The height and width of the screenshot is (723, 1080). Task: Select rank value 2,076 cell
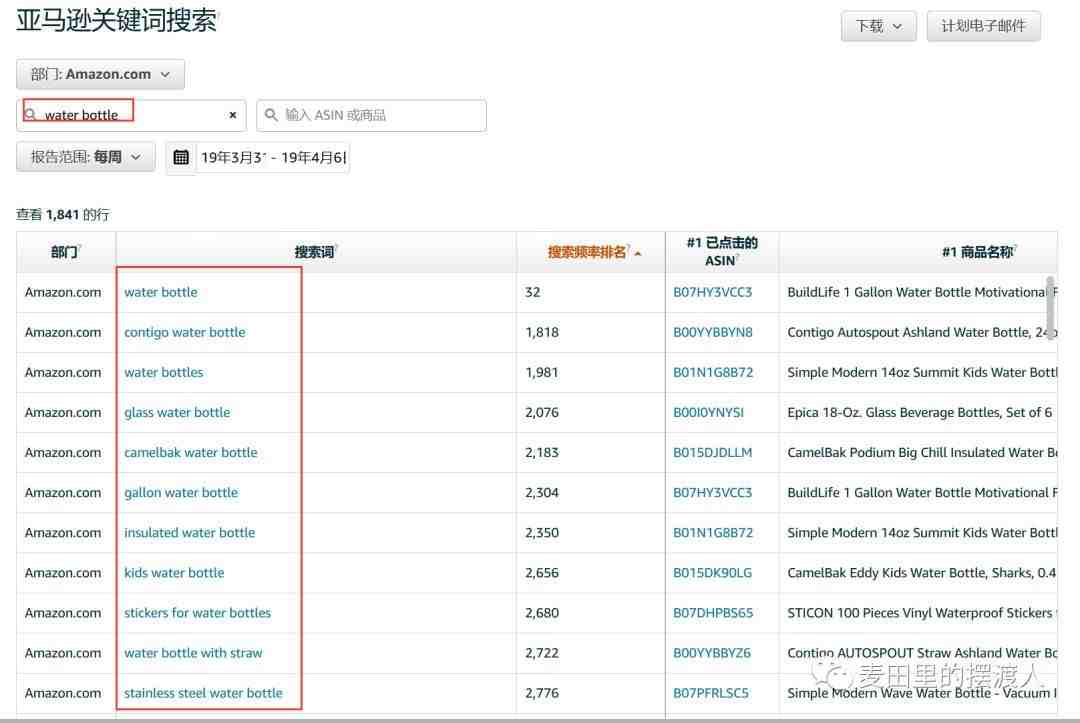(x=541, y=412)
